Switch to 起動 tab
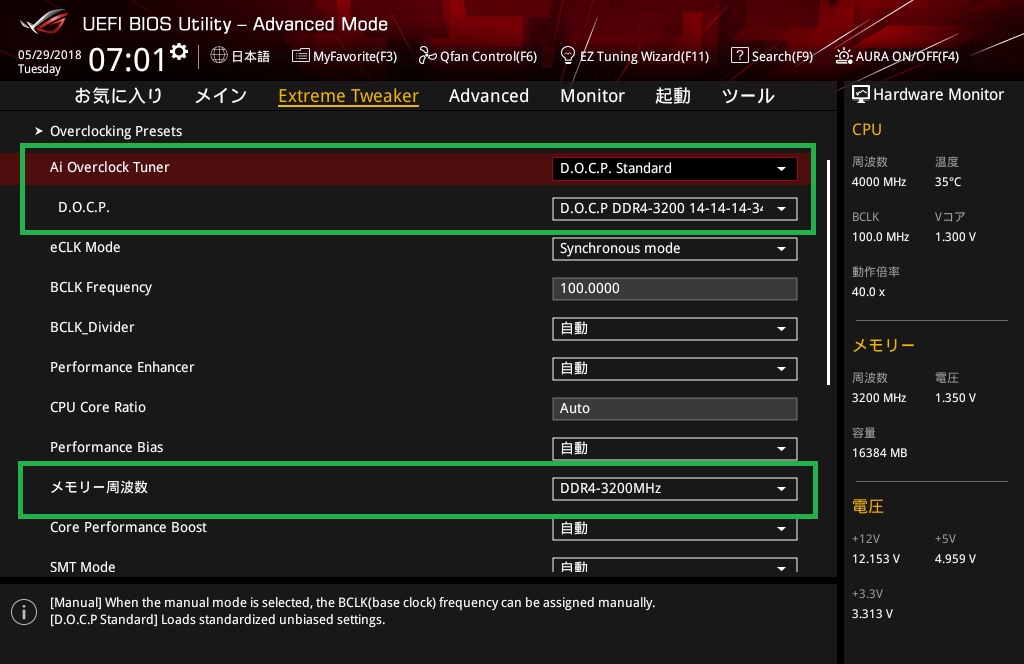1024x664 pixels. coord(673,95)
